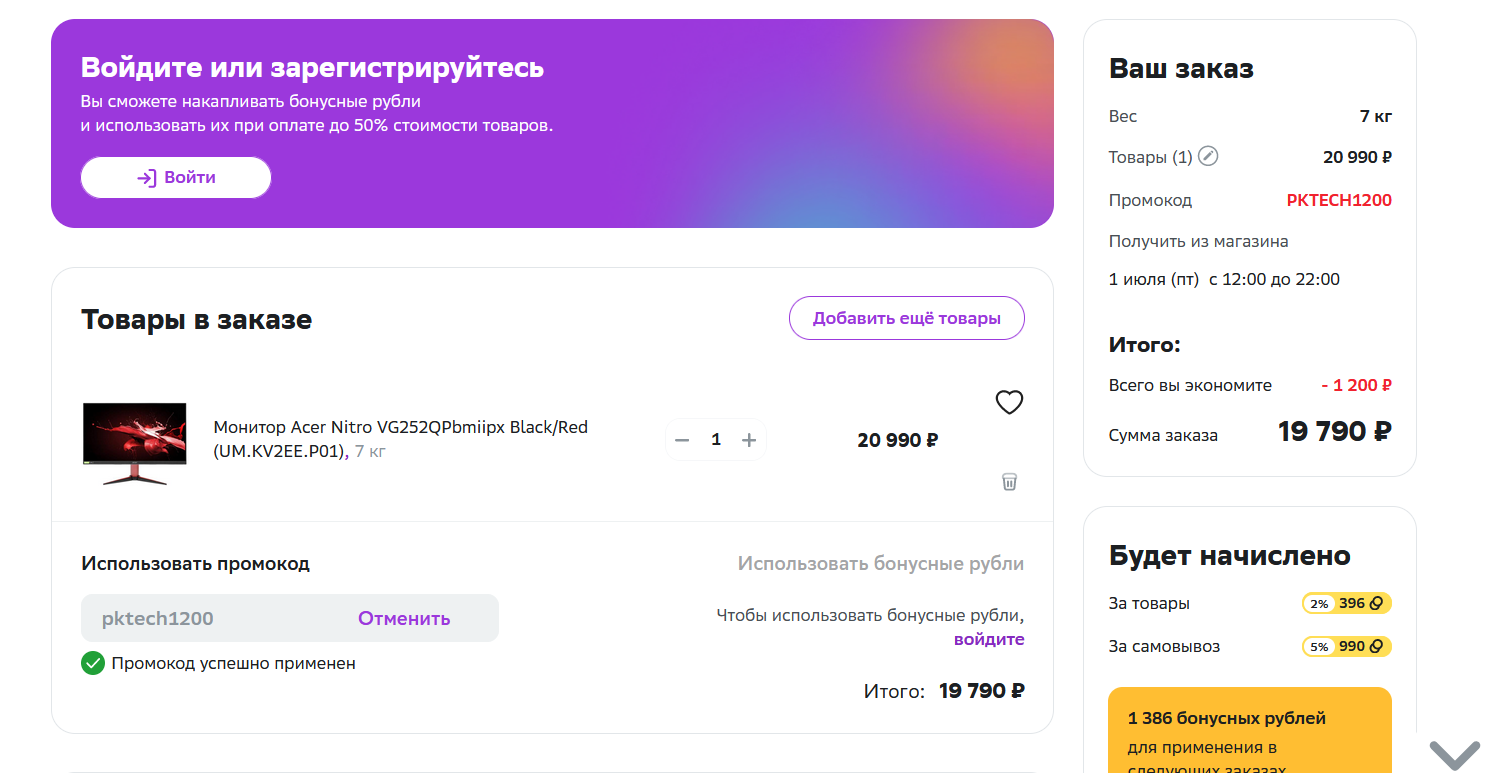Click the bonus coin icon next to 990
The width and height of the screenshot is (1485, 773).
tap(1376, 647)
